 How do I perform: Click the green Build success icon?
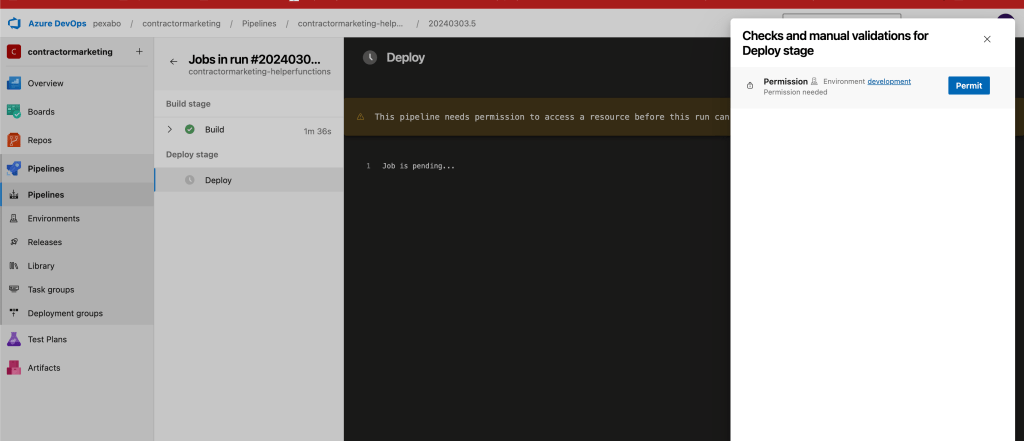189,129
